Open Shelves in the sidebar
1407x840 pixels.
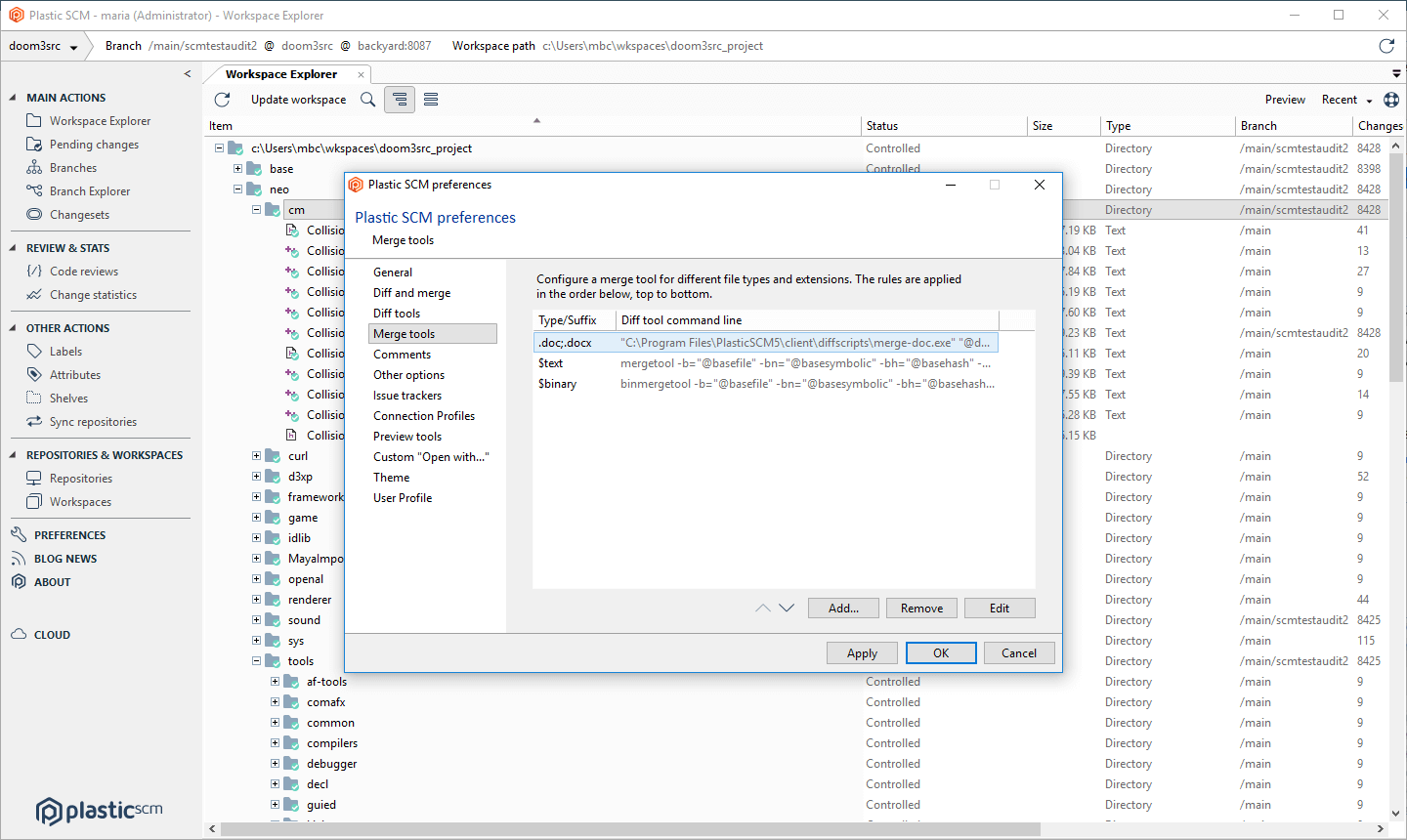coord(68,399)
